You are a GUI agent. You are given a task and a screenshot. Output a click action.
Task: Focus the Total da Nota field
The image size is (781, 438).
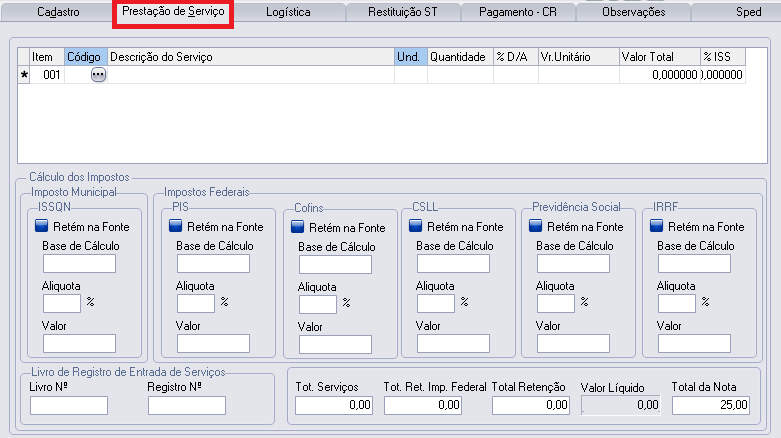(x=710, y=405)
